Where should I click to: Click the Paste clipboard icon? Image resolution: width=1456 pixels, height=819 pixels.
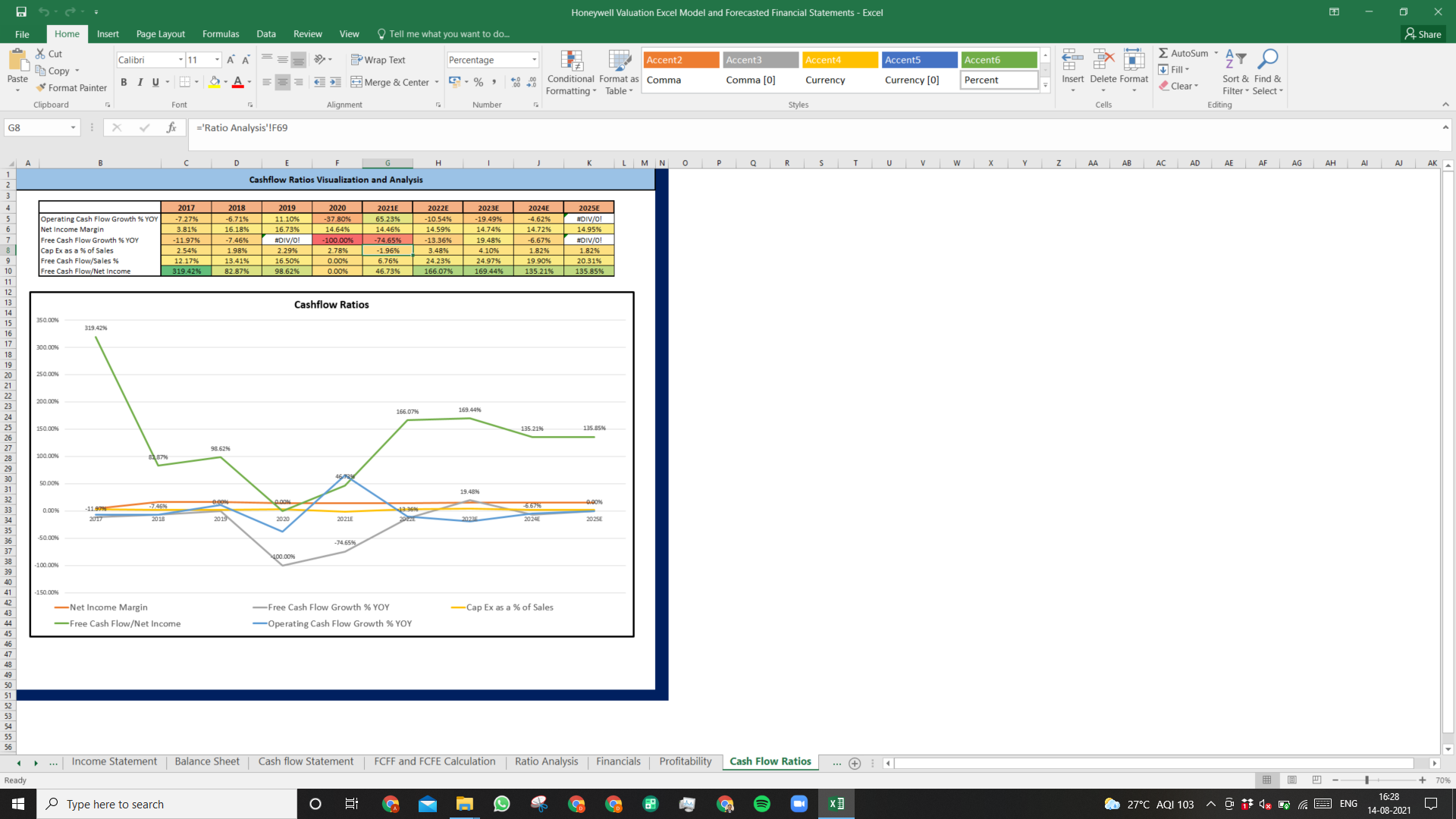pyautogui.click(x=17, y=61)
